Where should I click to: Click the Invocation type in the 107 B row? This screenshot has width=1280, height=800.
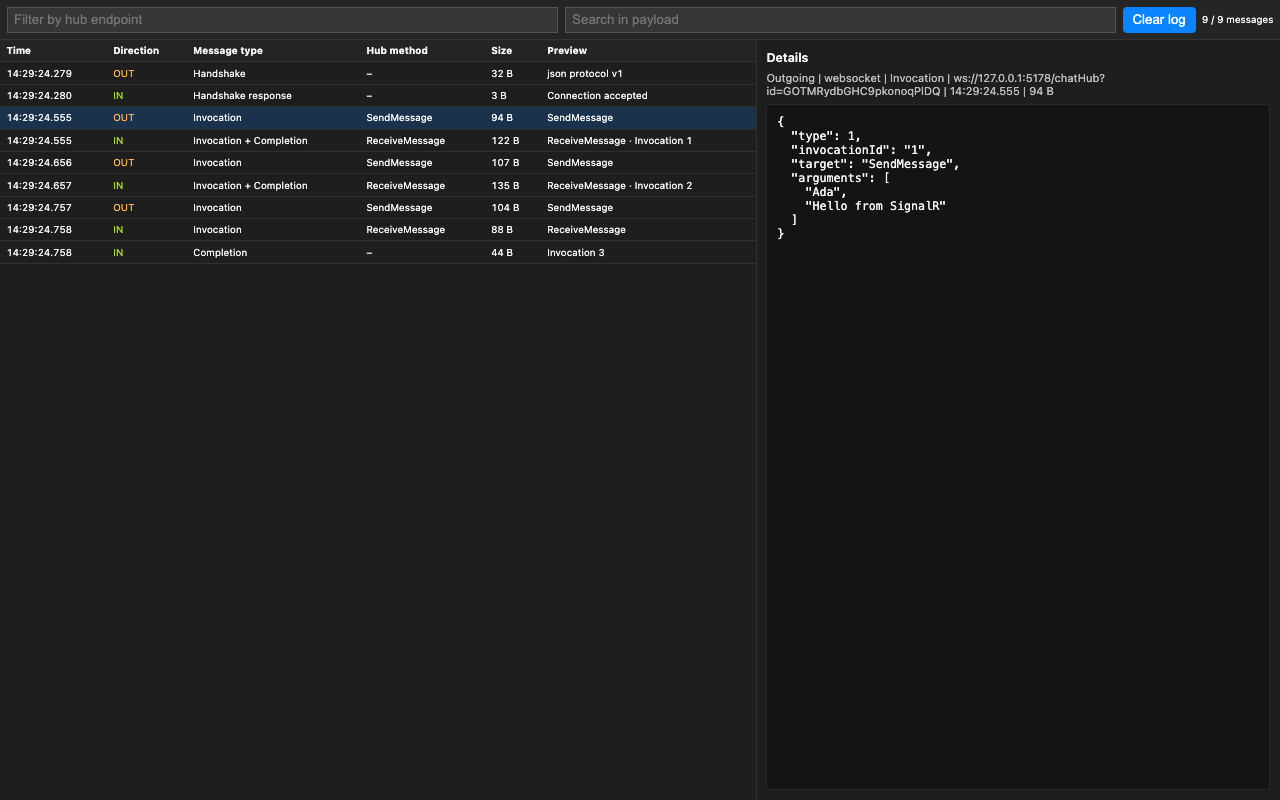click(x=217, y=163)
